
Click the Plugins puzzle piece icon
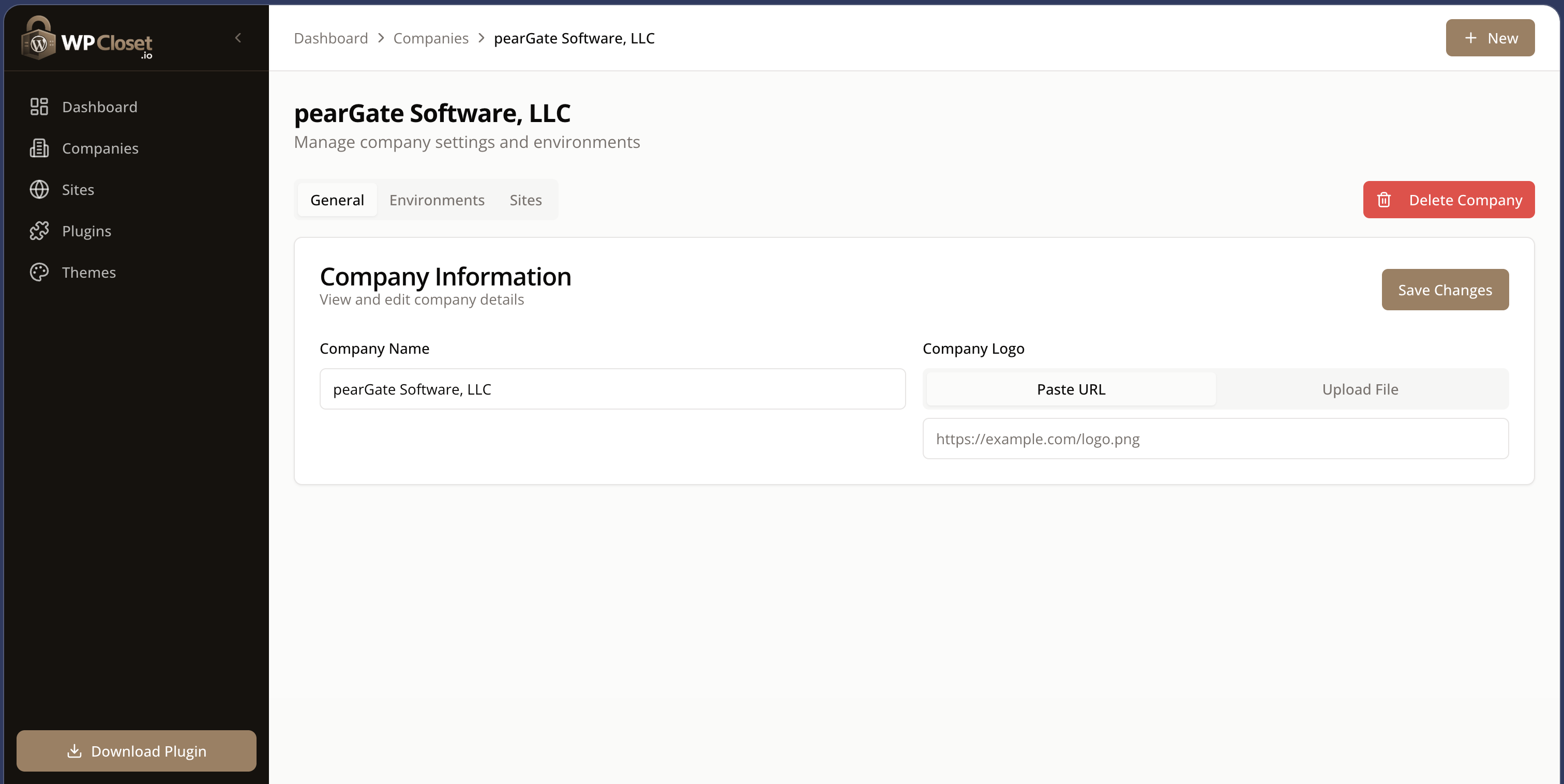pyautogui.click(x=39, y=231)
